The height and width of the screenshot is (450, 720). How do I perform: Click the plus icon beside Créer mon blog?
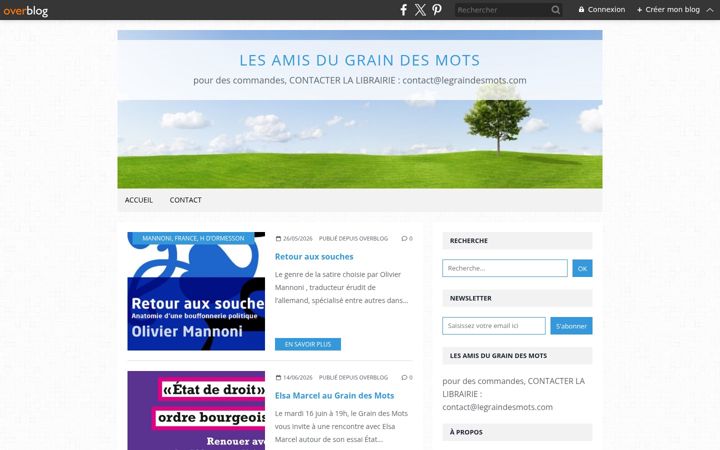click(639, 10)
